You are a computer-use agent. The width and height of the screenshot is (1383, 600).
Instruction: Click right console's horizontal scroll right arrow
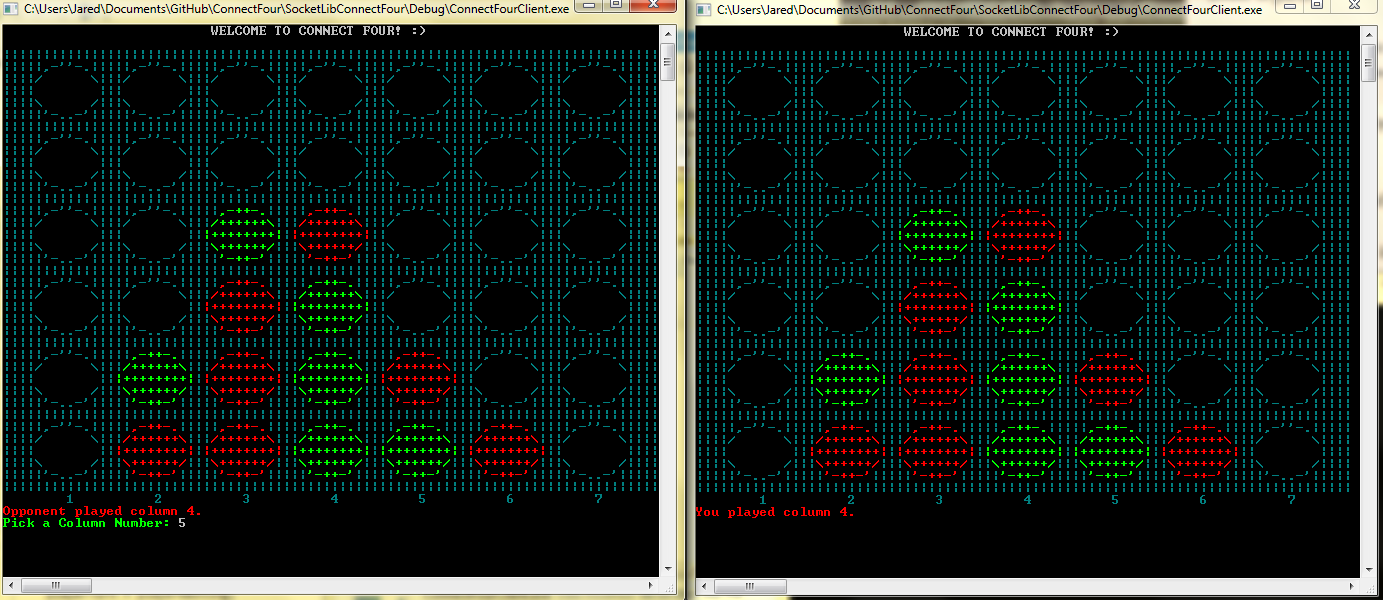1353,586
